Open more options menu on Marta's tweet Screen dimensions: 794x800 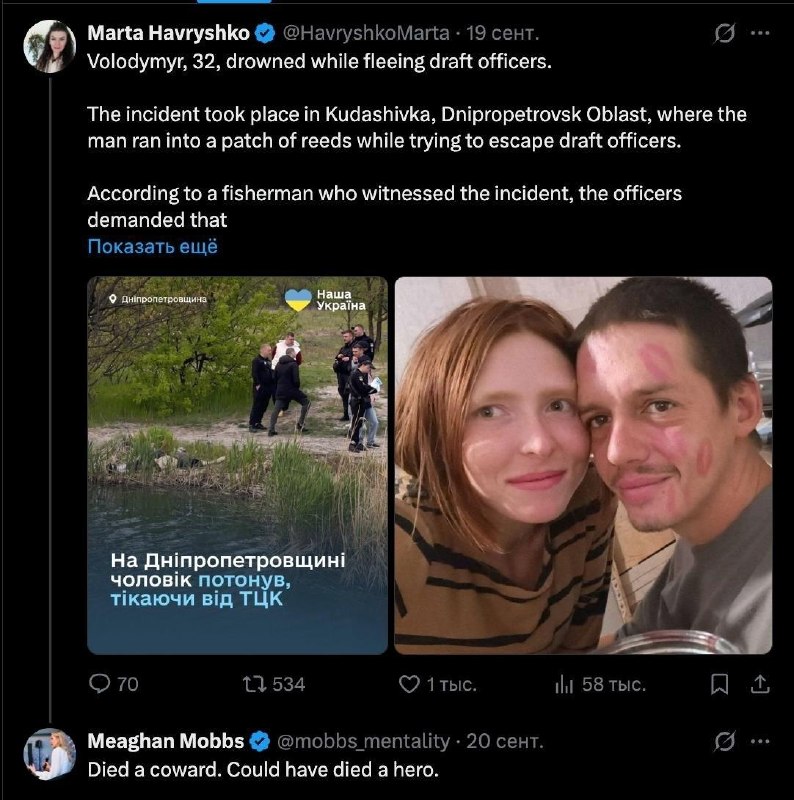click(760, 33)
